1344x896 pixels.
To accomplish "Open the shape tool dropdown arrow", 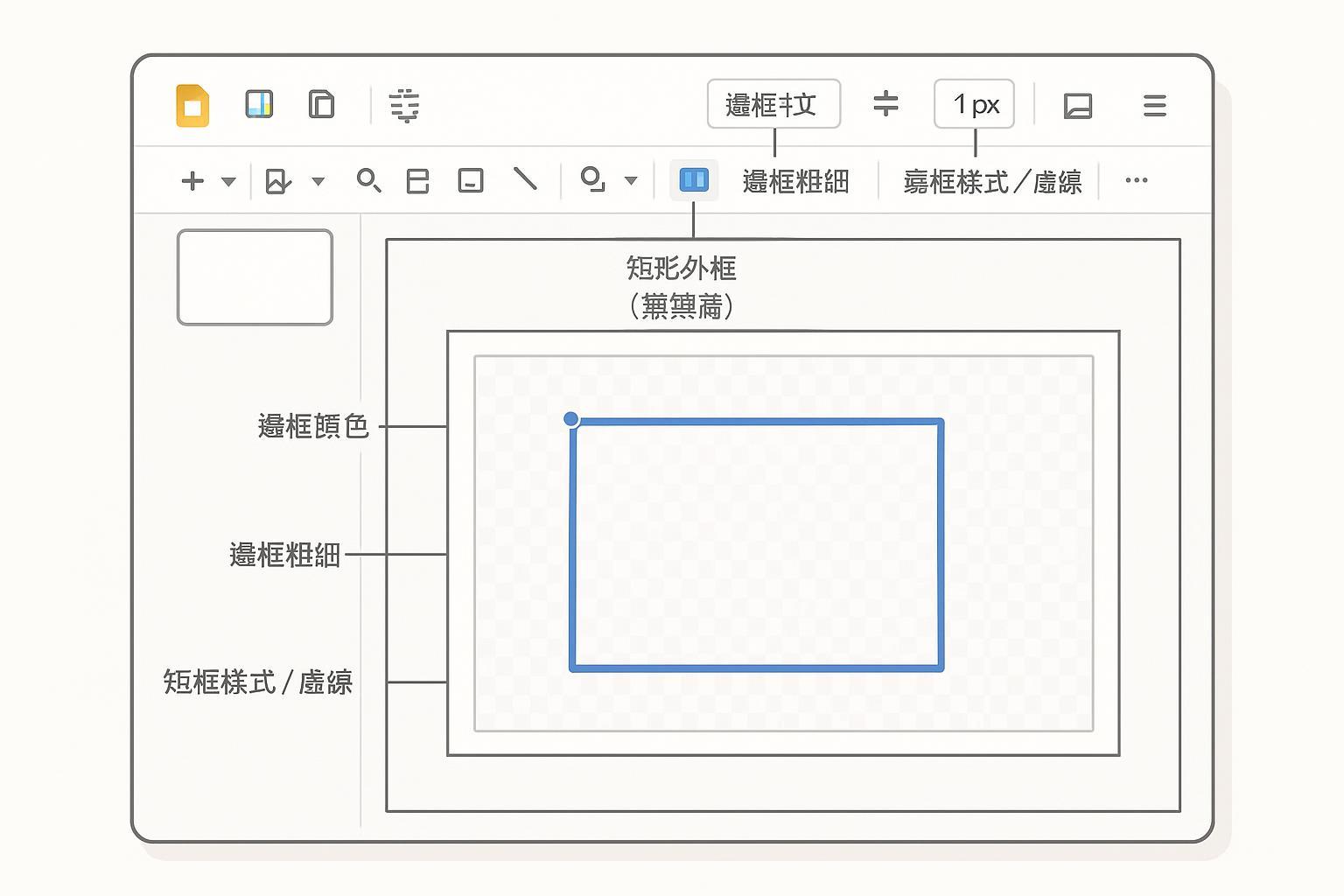I will click(x=631, y=182).
